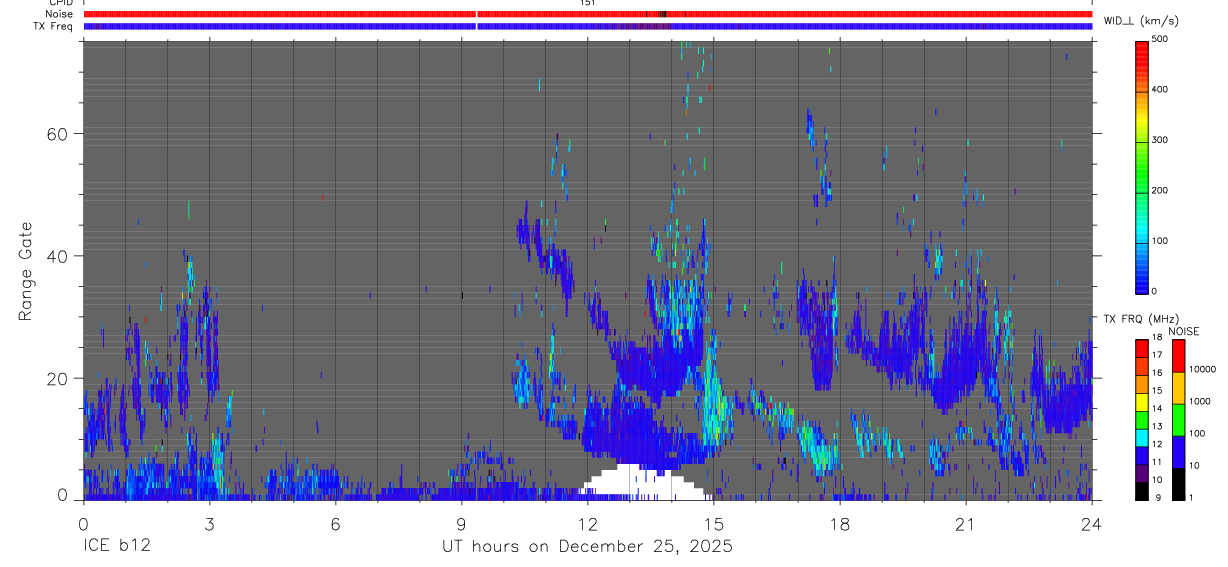Click the 60 label on the Range Gate axis

56,134
